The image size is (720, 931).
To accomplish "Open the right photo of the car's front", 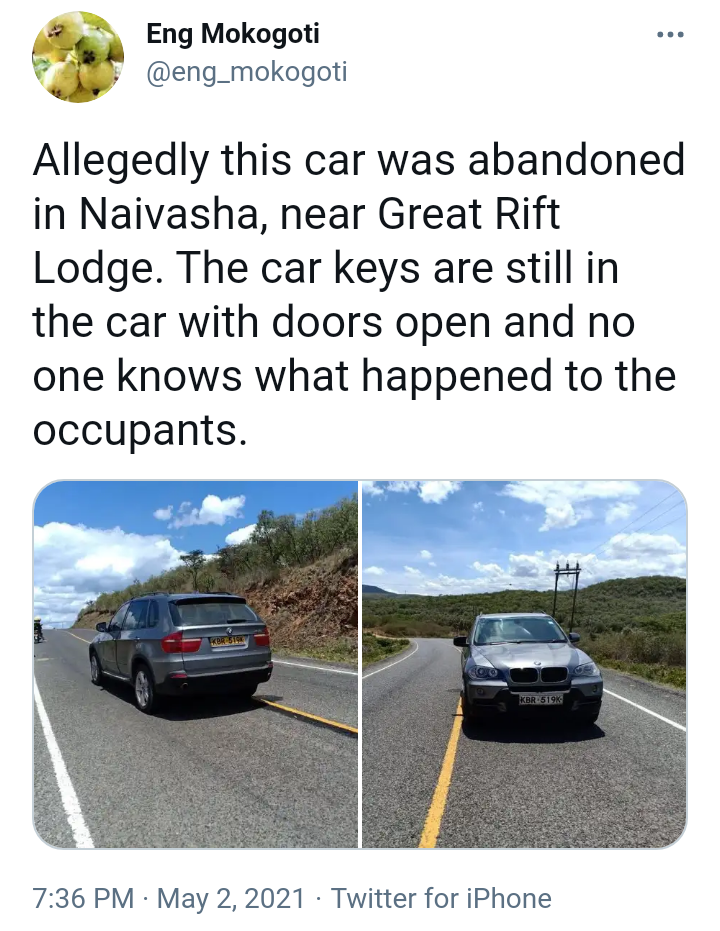I will [525, 664].
